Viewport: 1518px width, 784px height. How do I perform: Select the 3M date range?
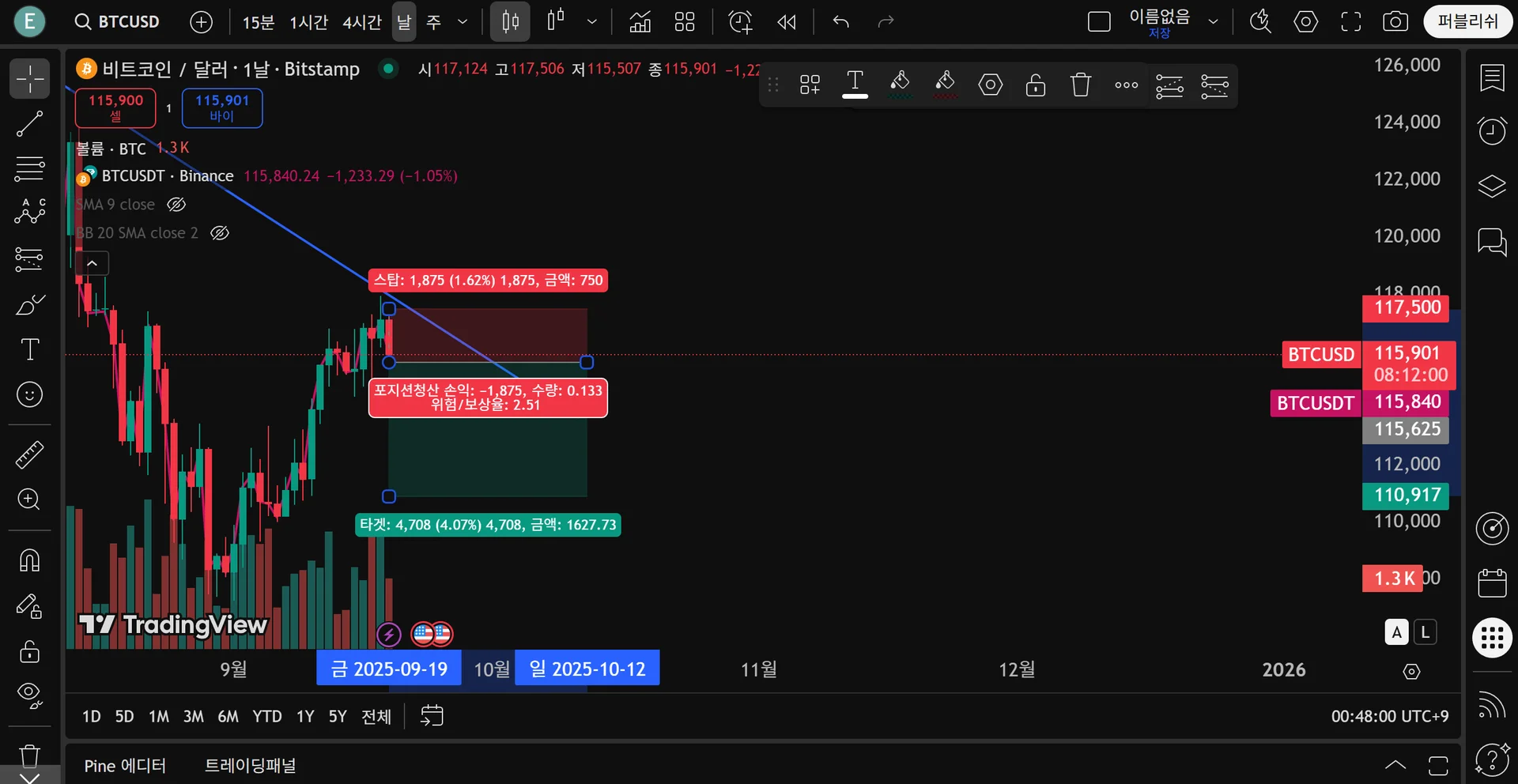194,716
